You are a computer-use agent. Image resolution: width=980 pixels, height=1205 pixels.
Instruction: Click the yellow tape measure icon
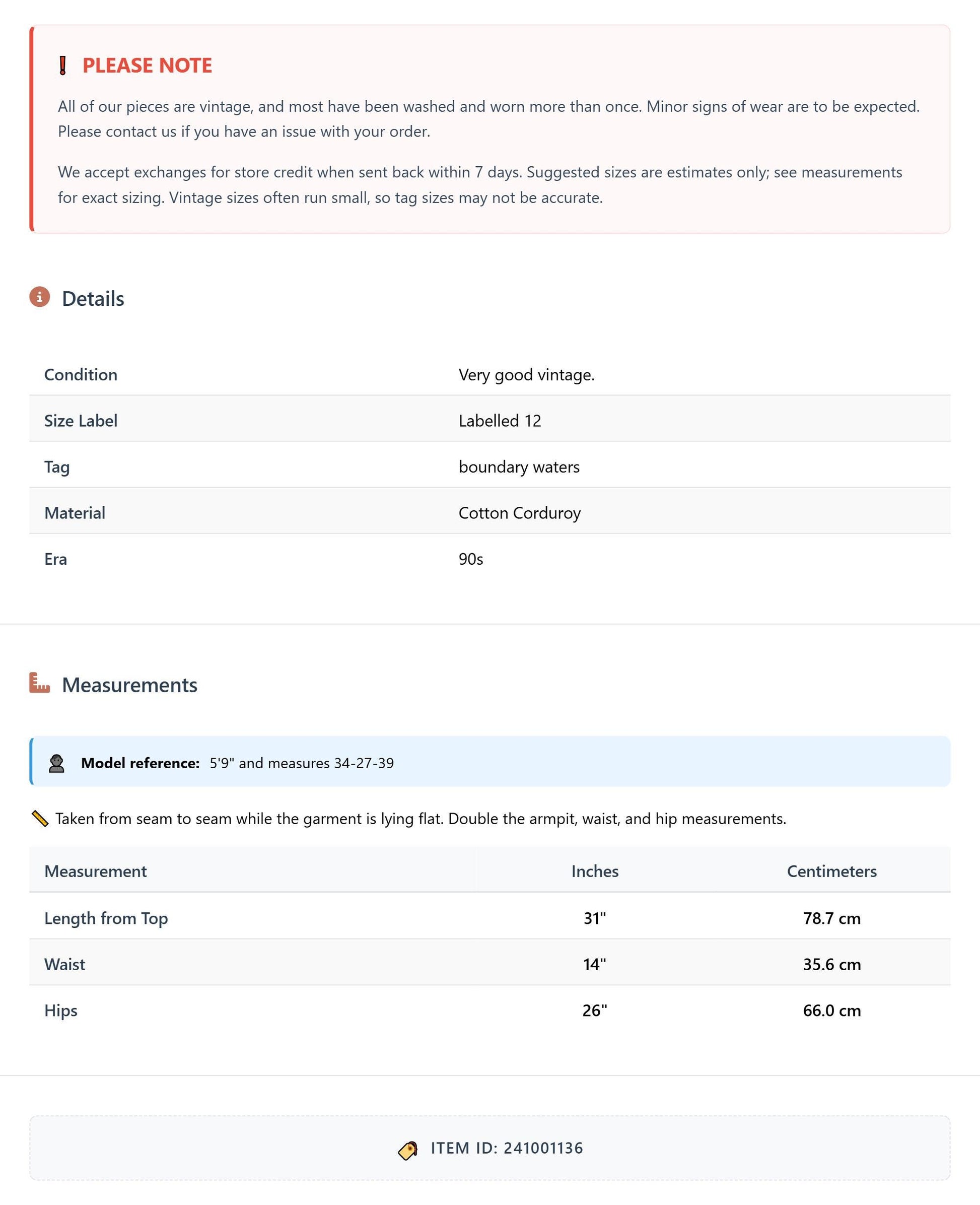(39, 819)
